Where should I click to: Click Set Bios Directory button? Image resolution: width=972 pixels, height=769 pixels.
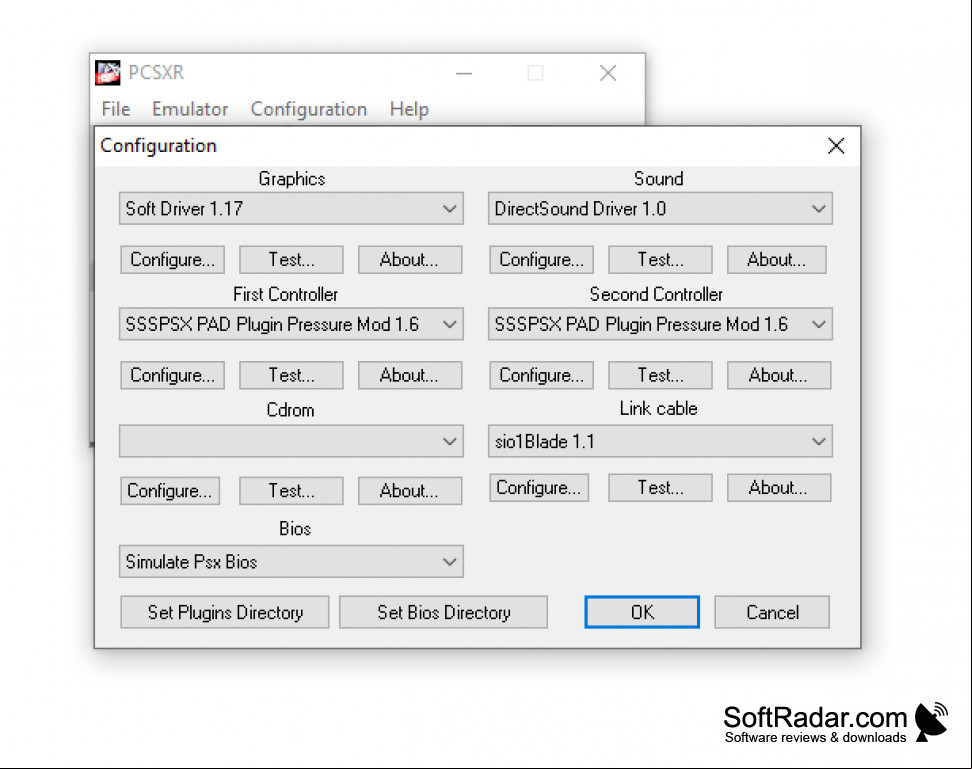point(443,612)
